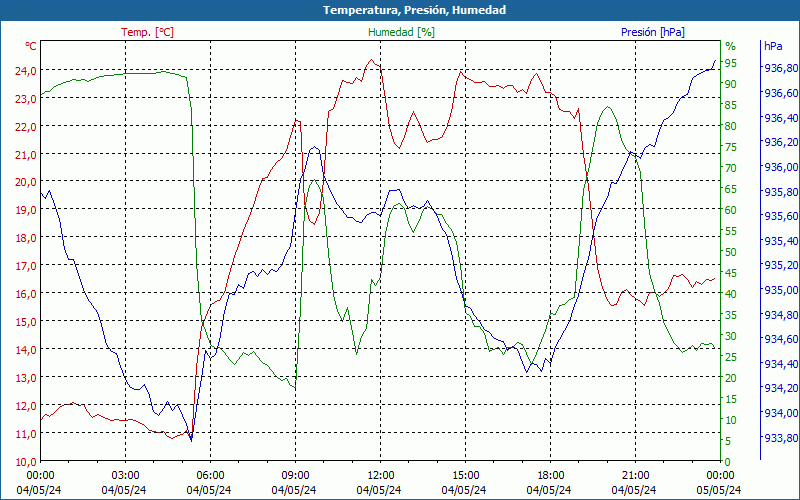Click the 15:00 time axis label
The image size is (800, 500).
[x=465, y=475]
